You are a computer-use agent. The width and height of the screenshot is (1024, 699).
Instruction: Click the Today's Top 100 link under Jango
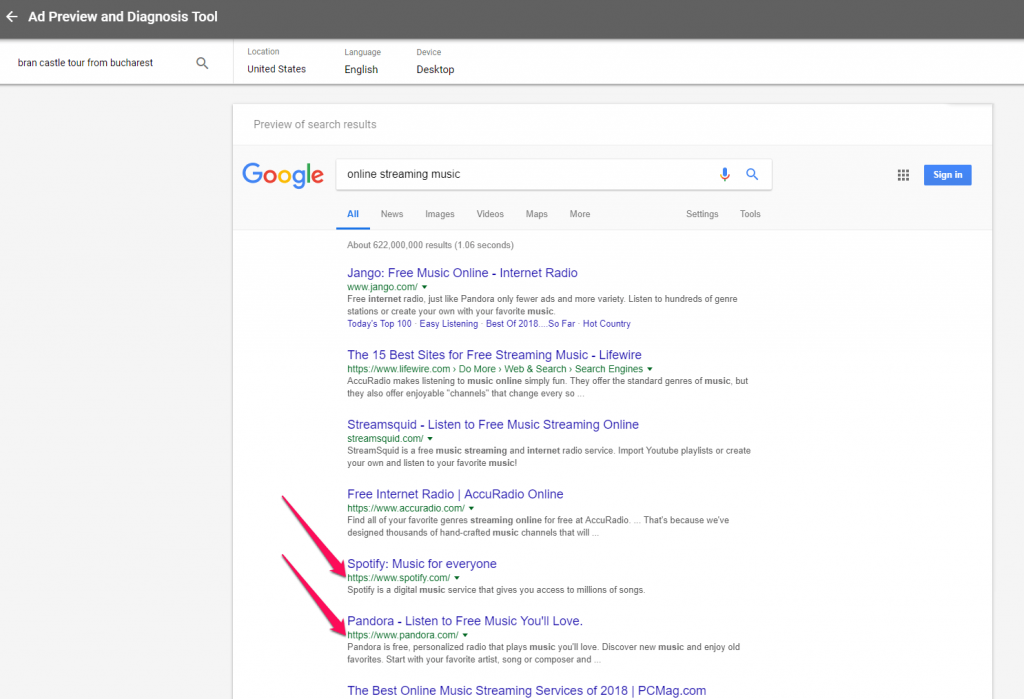(x=379, y=323)
